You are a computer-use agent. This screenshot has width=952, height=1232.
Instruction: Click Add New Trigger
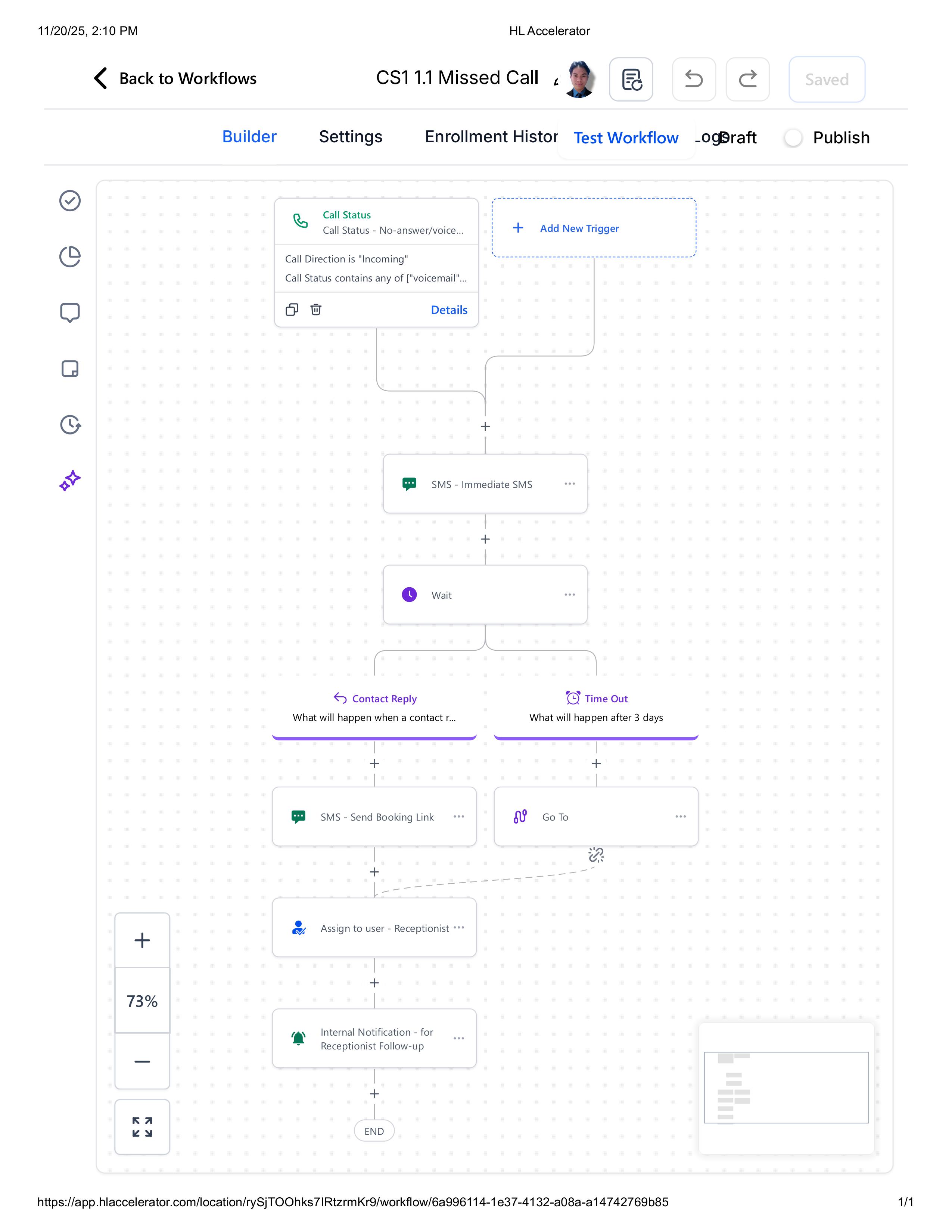579,228
